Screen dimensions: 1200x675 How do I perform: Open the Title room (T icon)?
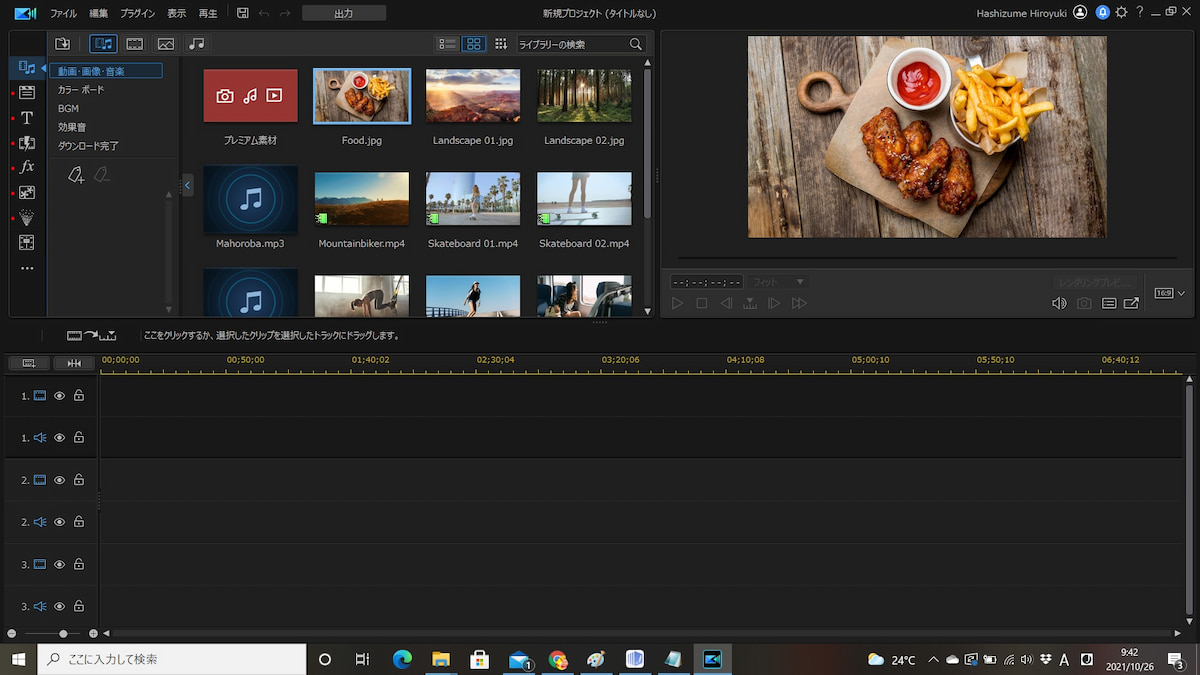pyautogui.click(x=27, y=118)
